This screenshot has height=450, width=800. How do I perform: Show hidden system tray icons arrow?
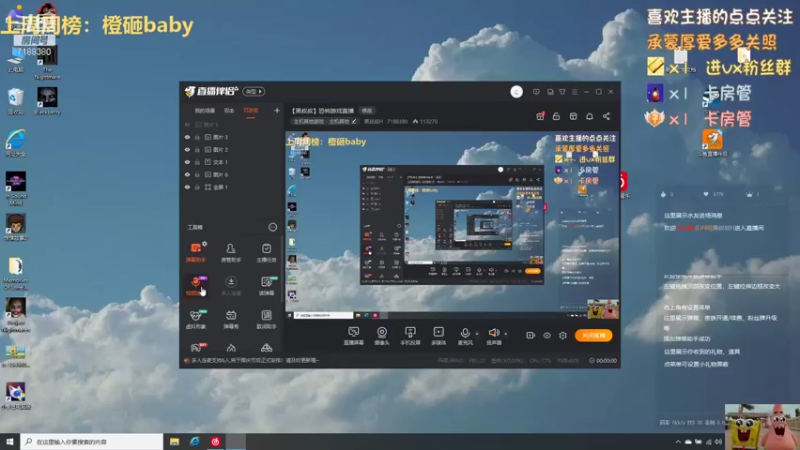[x=678, y=442]
